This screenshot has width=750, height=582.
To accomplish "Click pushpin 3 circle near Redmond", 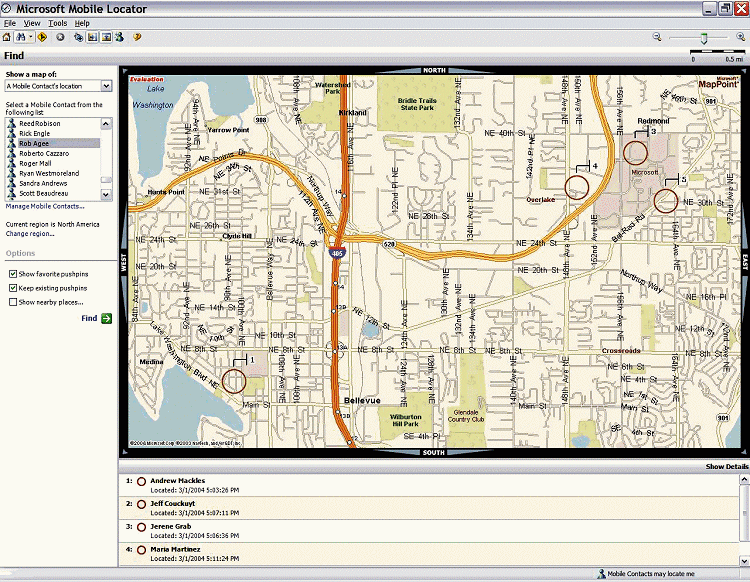I will [x=635, y=153].
